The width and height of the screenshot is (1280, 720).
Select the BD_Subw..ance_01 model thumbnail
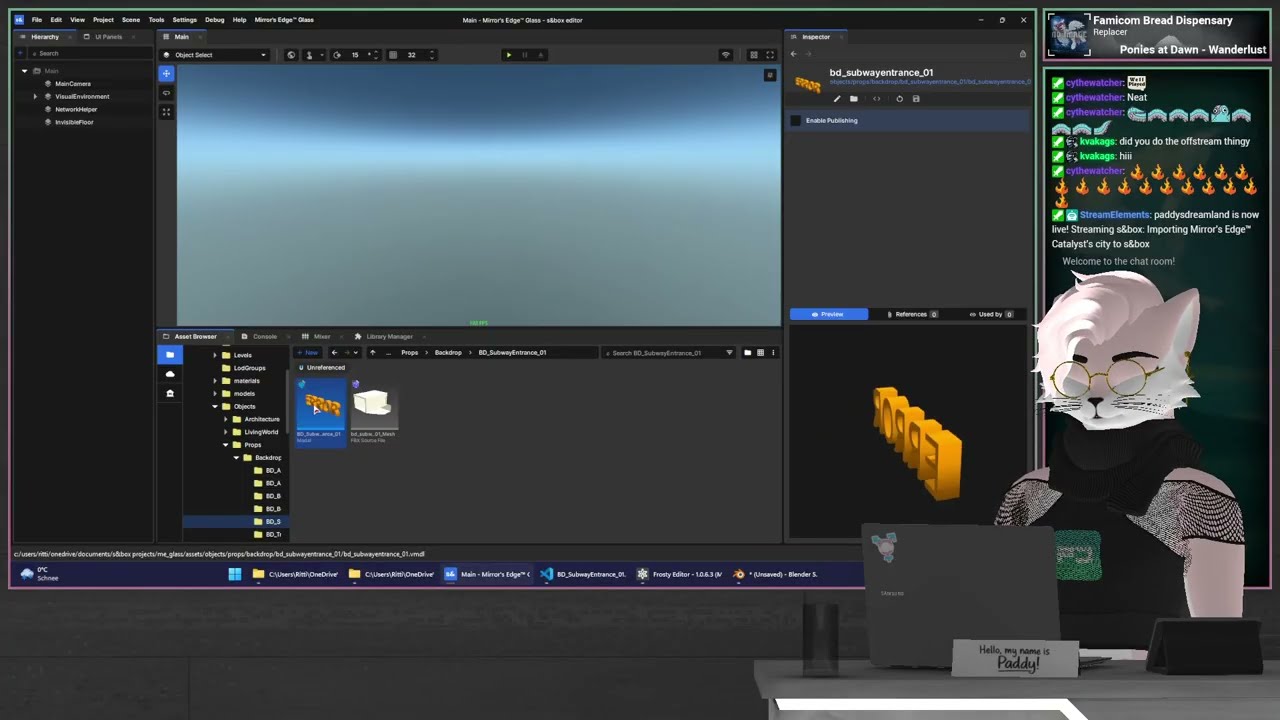tap(320, 411)
